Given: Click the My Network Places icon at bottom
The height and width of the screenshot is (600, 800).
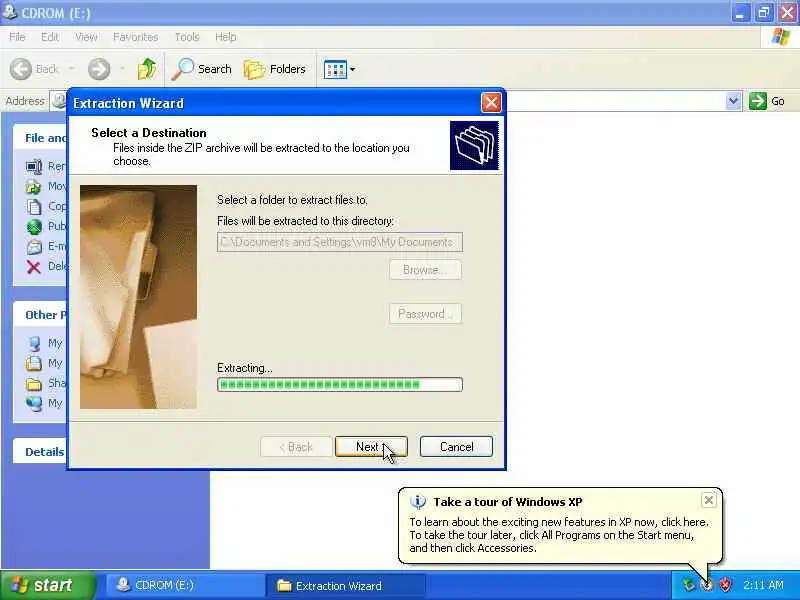Looking at the screenshot, I should 34,403.
